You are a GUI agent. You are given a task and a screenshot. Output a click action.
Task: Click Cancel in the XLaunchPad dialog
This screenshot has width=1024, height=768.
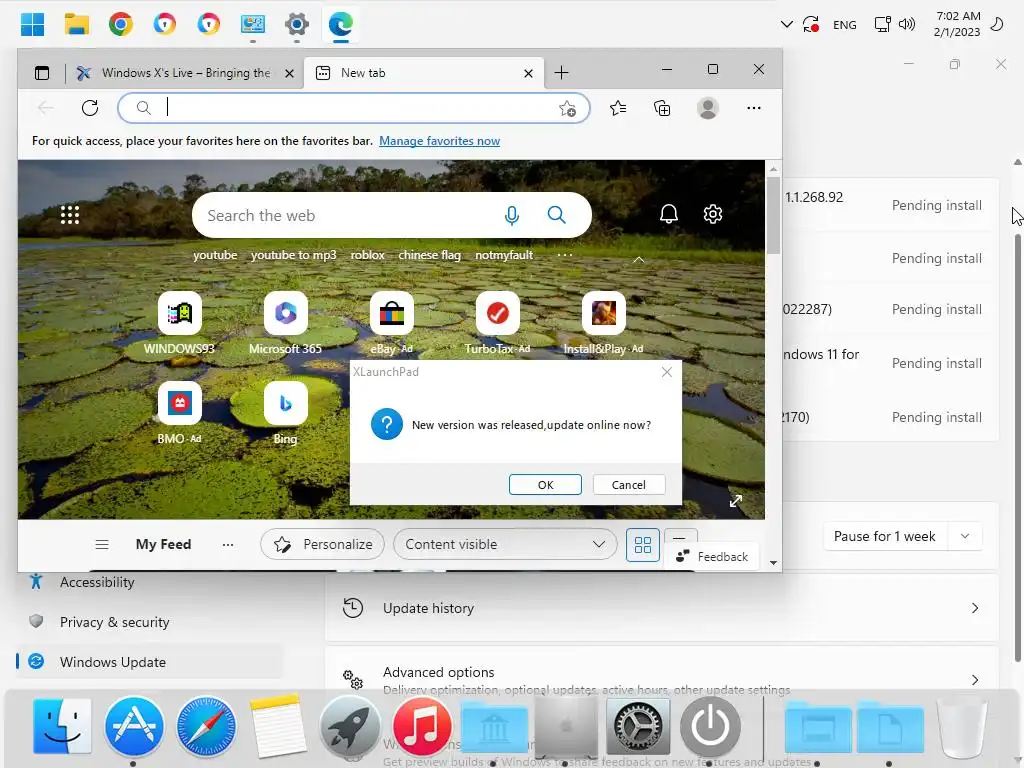pos(628,485)
